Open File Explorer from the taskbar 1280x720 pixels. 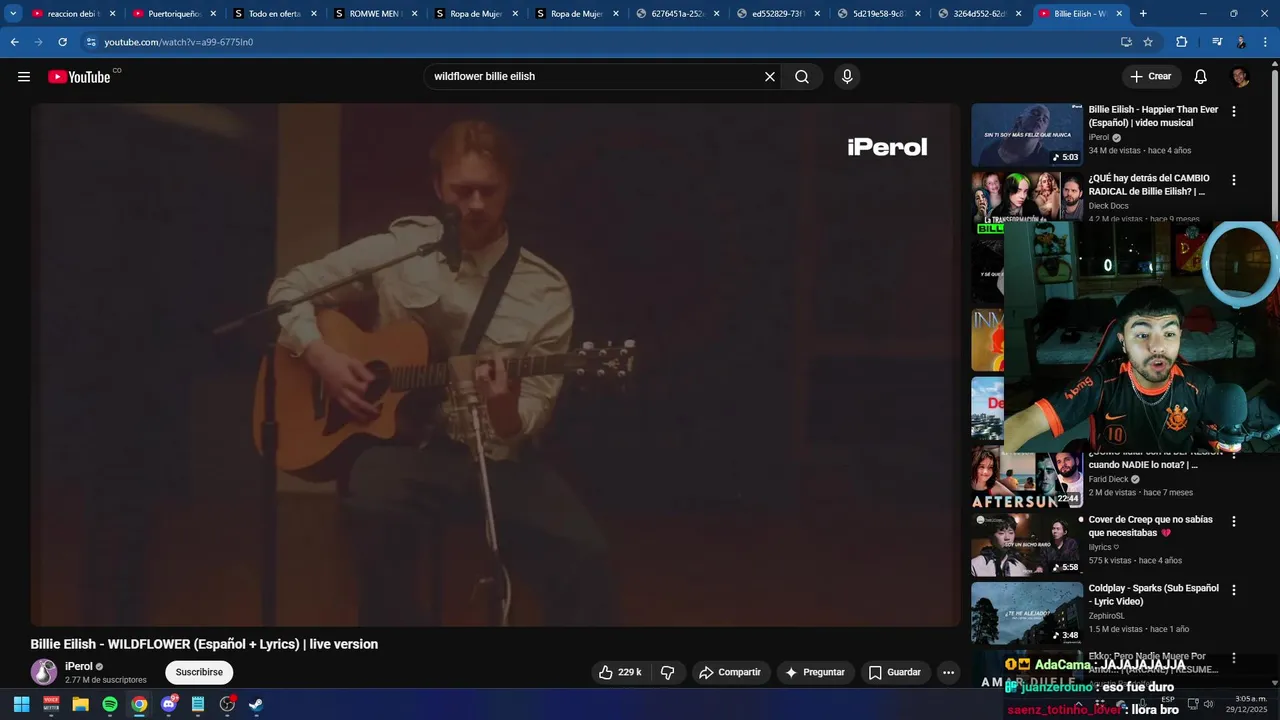pos(80,704)
